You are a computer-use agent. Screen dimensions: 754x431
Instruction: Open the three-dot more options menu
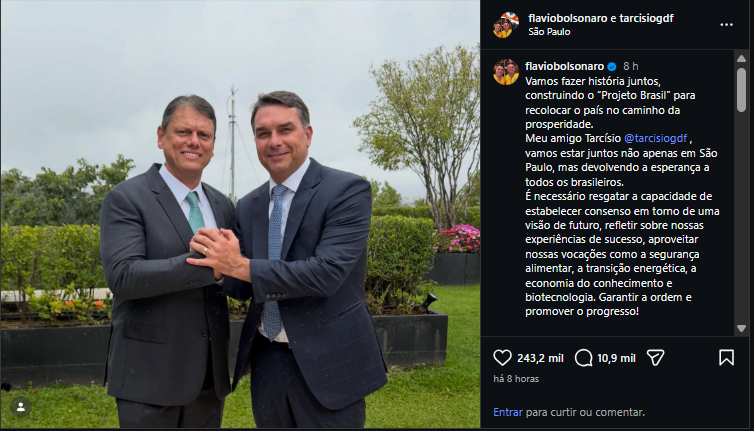click(726, 25)
